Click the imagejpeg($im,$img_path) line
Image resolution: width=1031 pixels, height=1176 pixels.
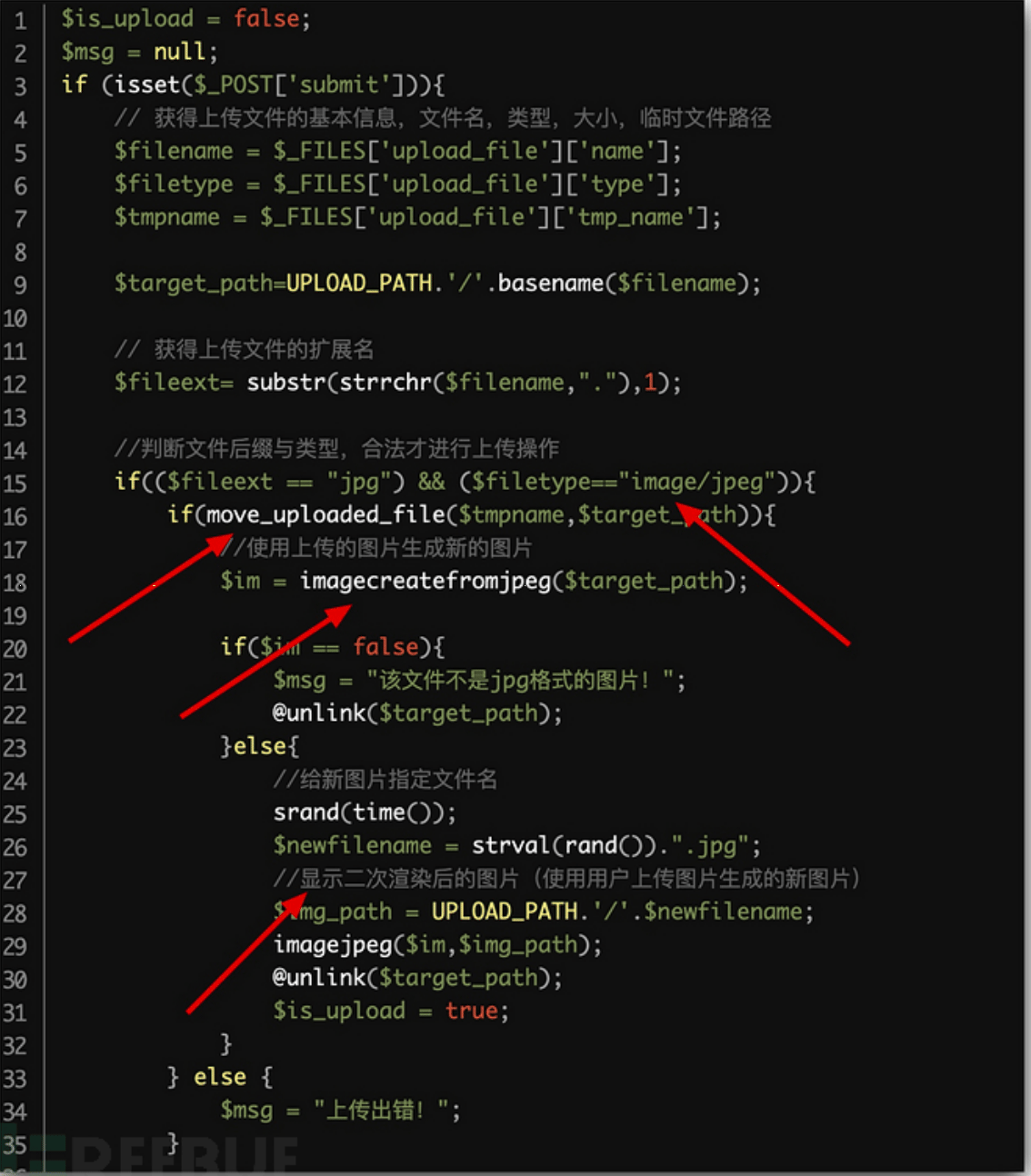click(437, 945)
